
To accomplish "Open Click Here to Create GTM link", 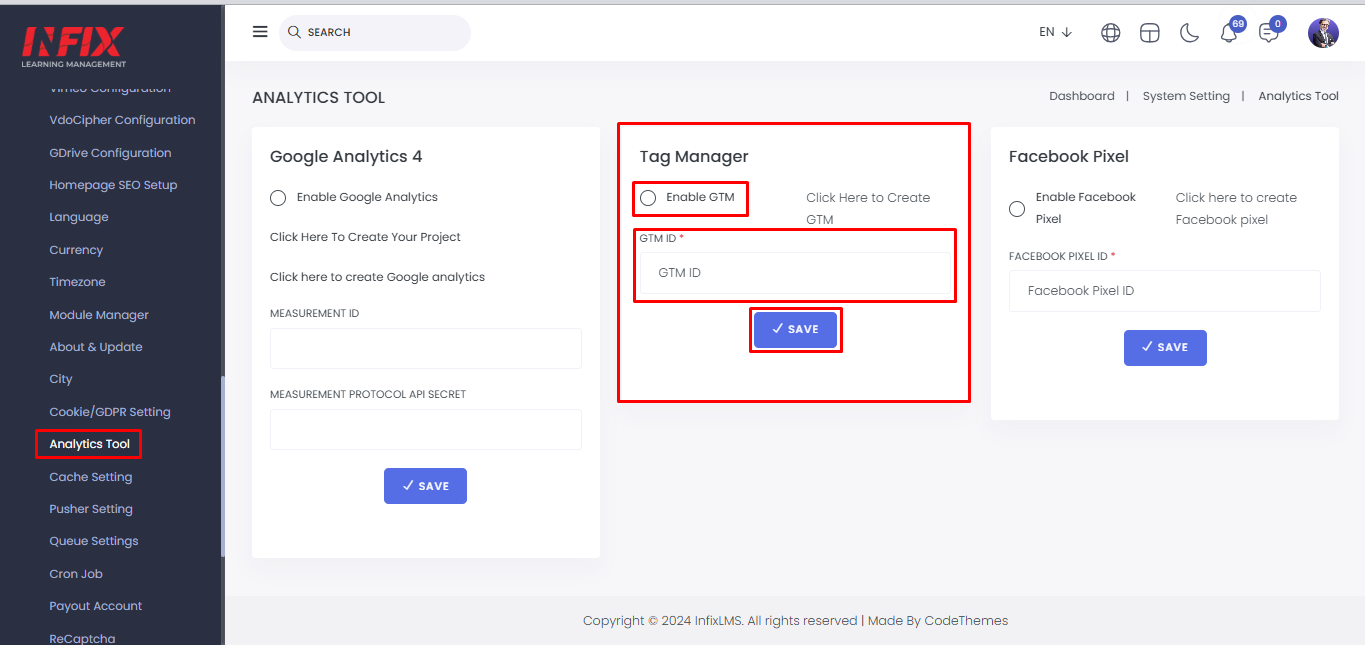I will [868, 208].
